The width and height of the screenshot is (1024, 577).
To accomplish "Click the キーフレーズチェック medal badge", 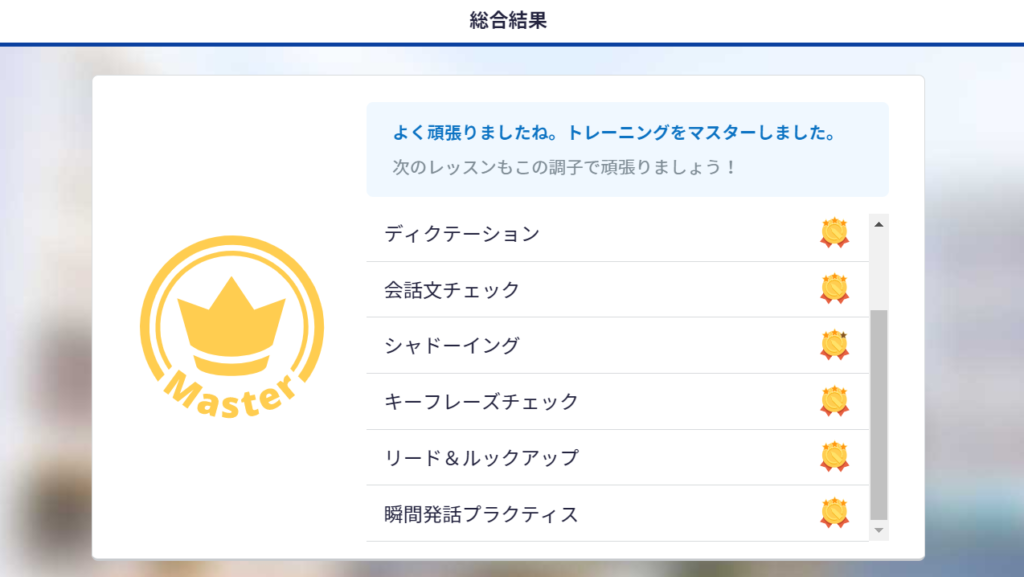I will click(x=834, y=399).
